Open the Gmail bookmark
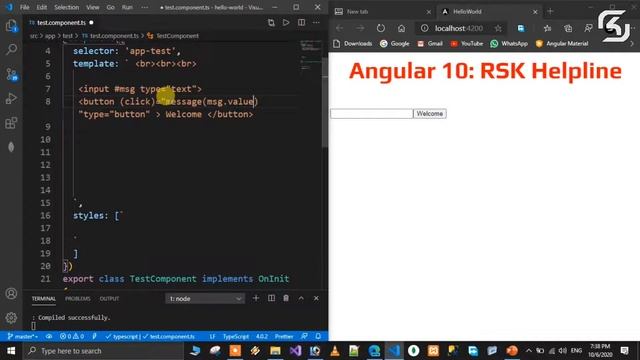640x360 pixels. point(430,44)
